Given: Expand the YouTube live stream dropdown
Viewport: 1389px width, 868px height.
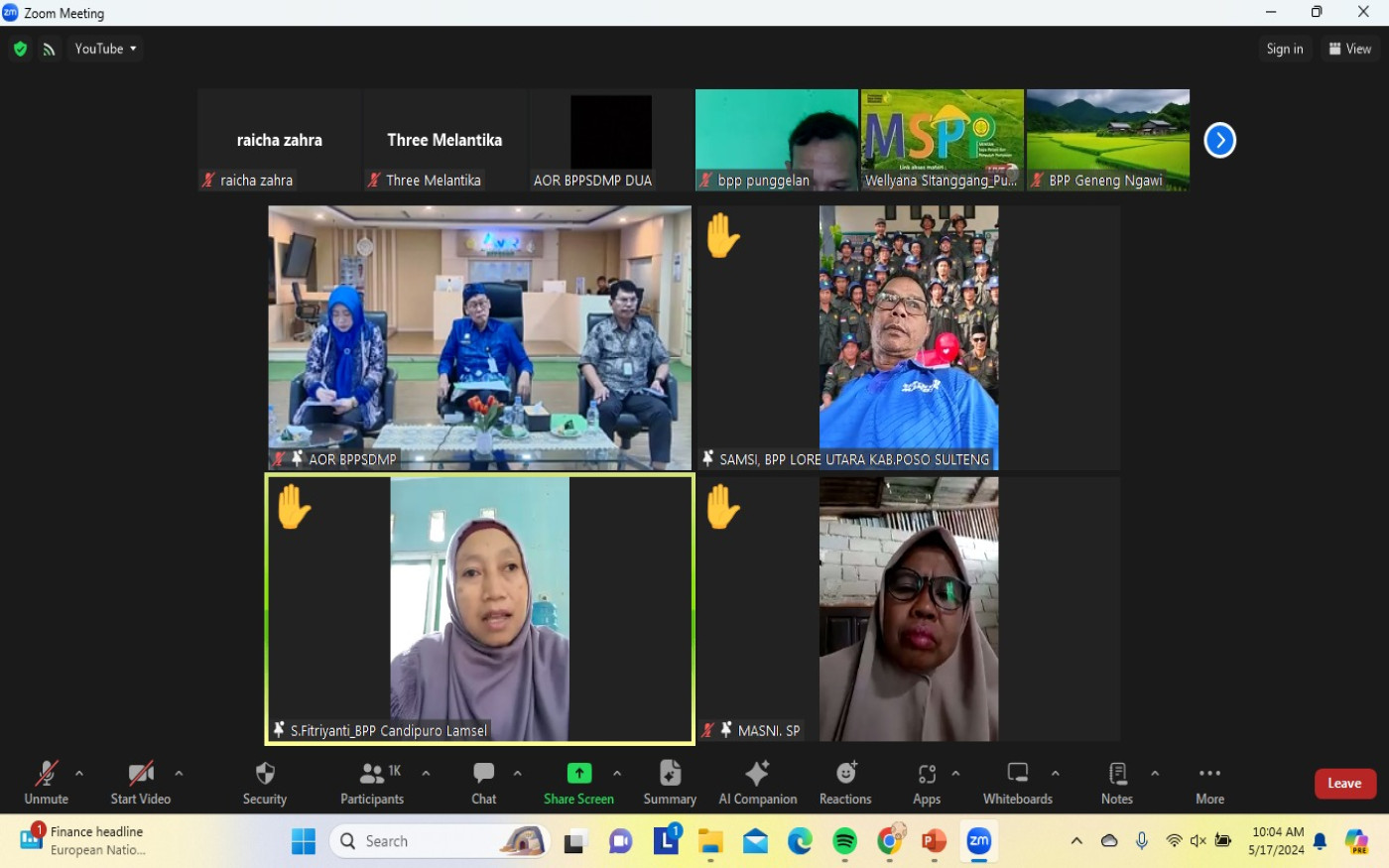Looking at the screenshot, I should [x=105, y=49].
